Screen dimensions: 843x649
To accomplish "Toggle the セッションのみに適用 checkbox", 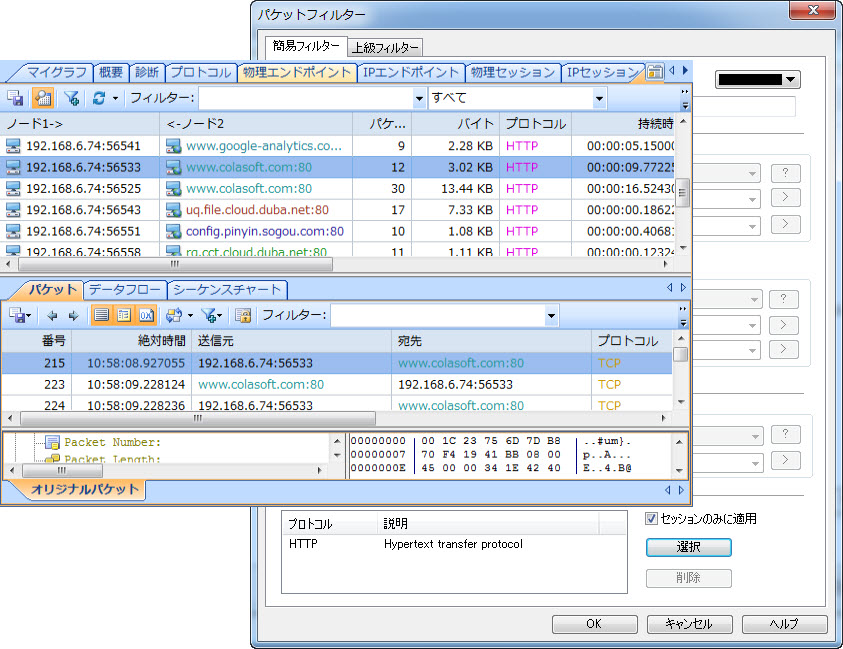I will 651,519.
